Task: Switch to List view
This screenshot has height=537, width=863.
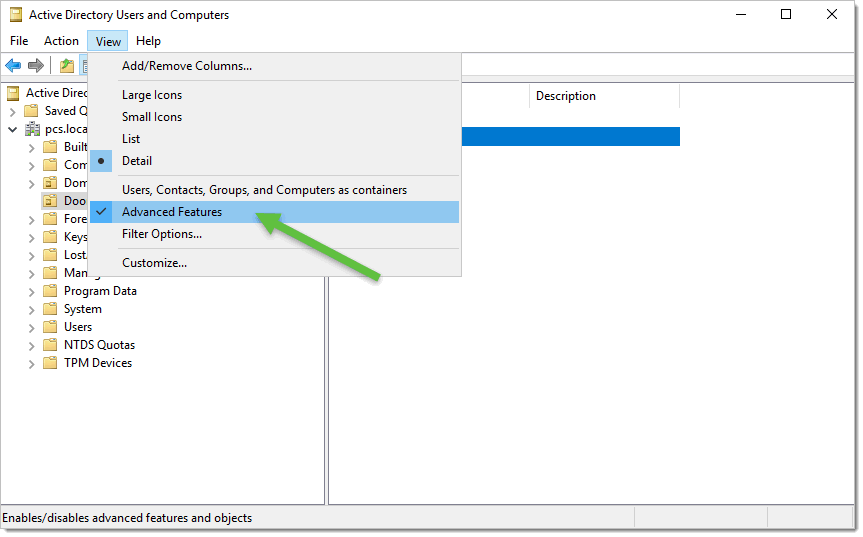Action: point(274,139)
